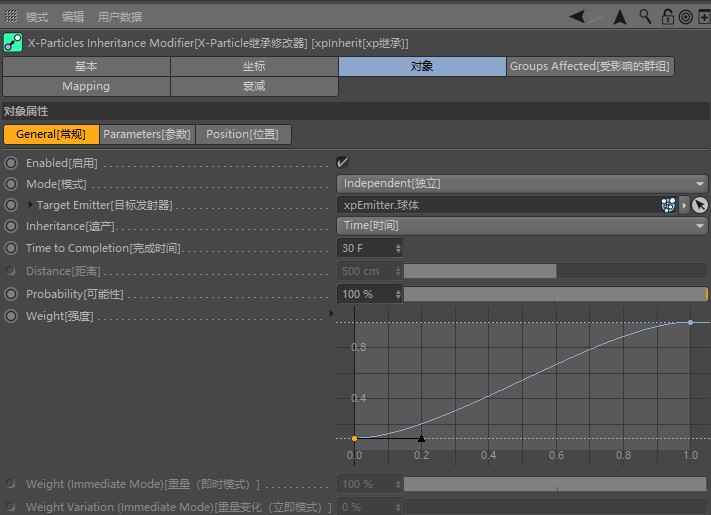Click the object picker cursor icon
Viewport: 711px width, 515px height.
(x=700, y=205)
